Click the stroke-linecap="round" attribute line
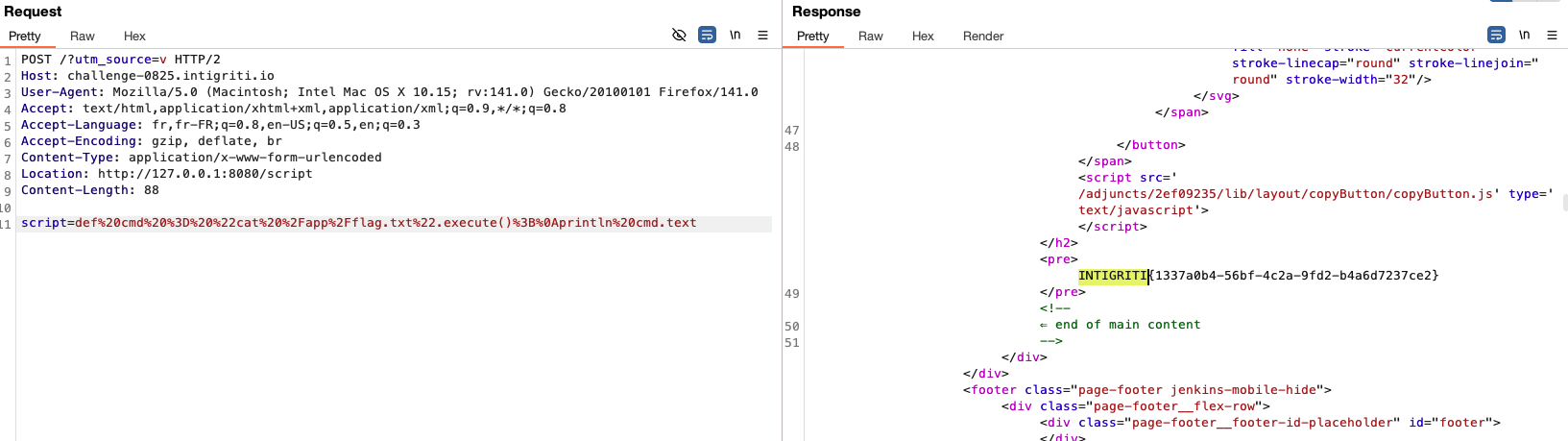The image size is (1568, 441). [1316, 63]
